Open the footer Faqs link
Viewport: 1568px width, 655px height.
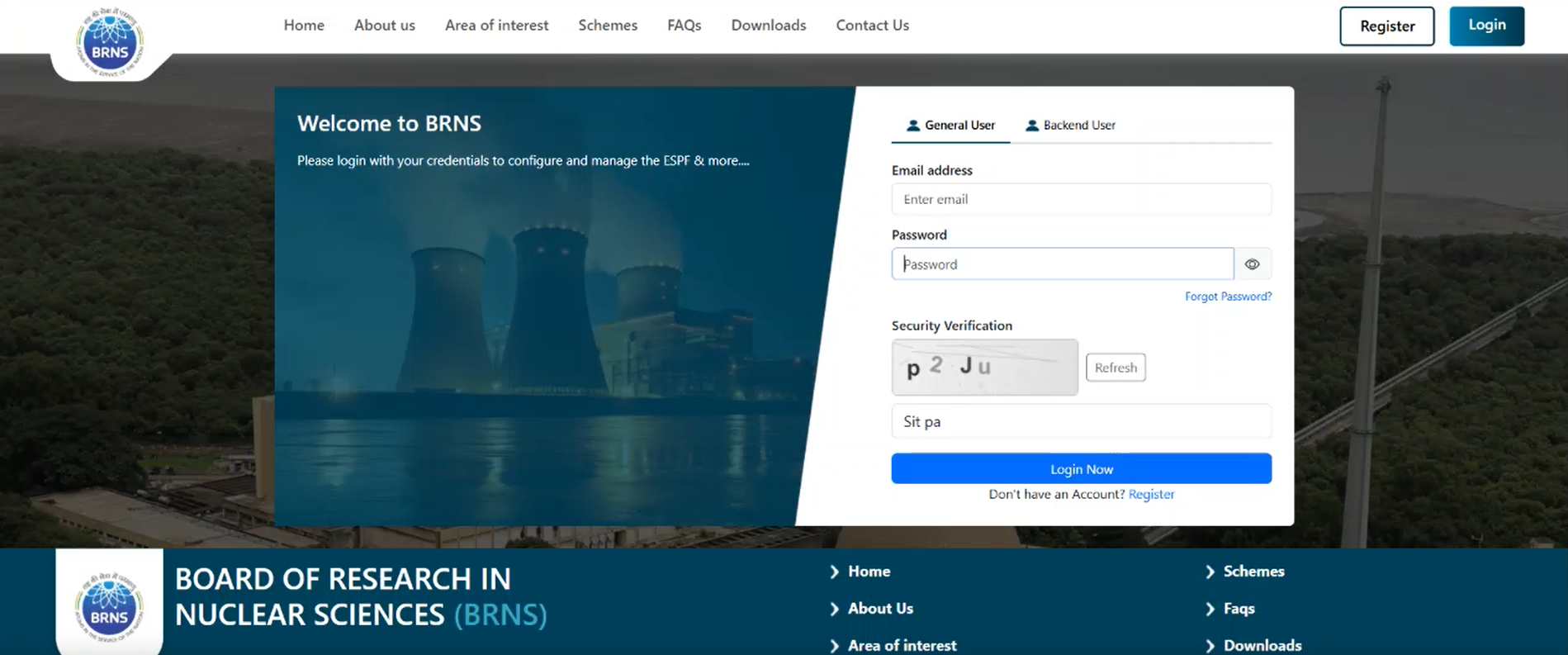(1239, 609)
